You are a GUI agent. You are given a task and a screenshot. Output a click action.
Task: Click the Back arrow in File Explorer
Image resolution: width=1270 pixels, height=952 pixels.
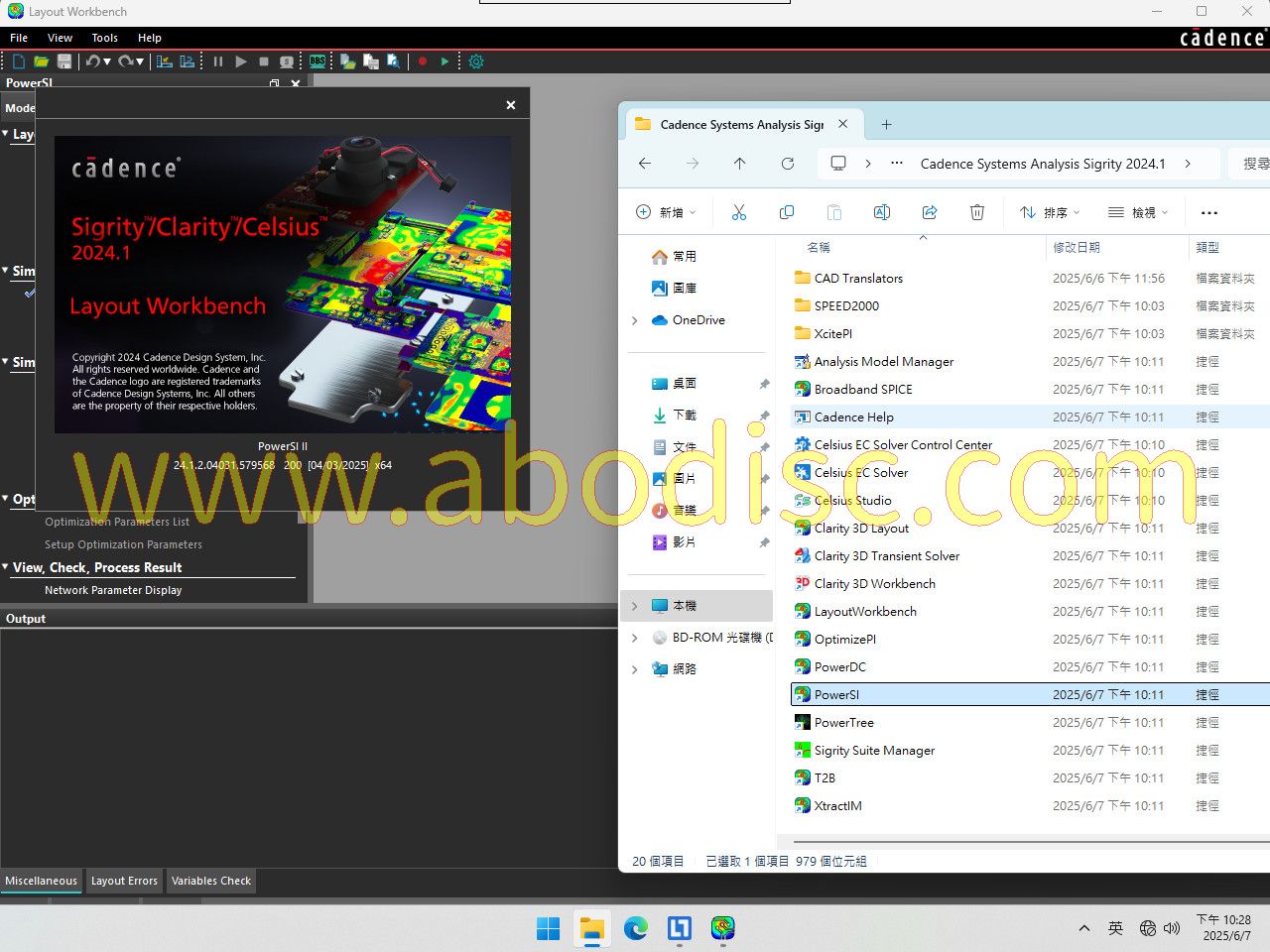click(645, 164)
